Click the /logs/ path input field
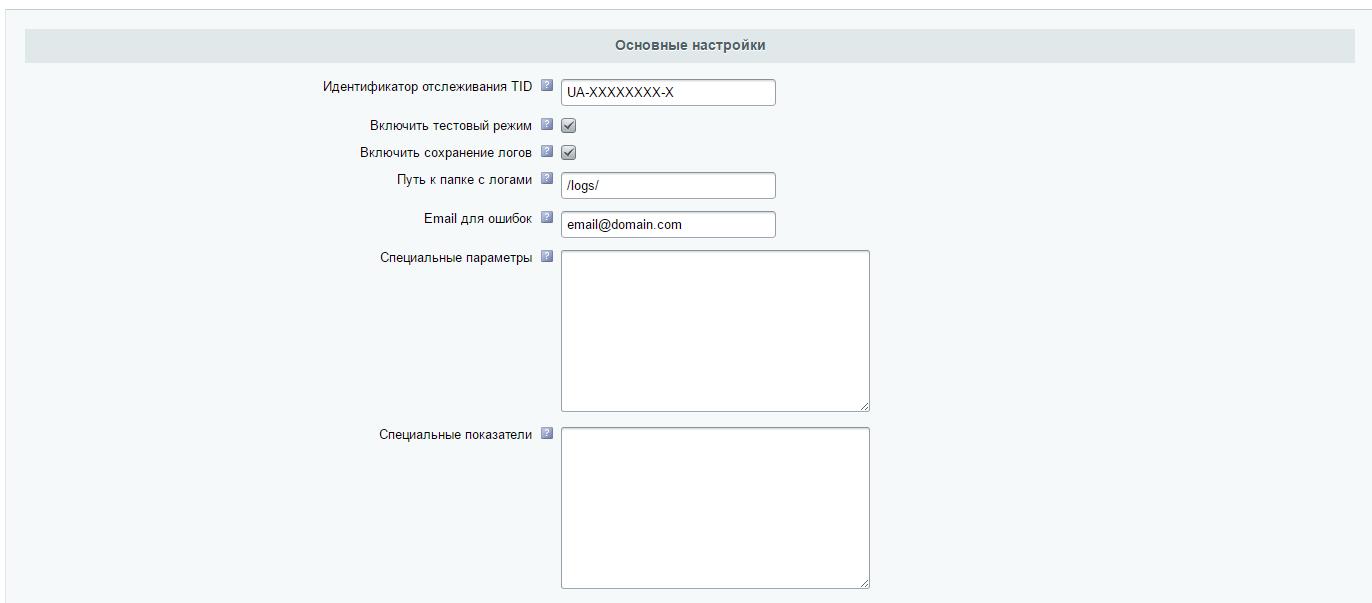The width and height of the screenshot is (1372, 603). tap(667, 186)
